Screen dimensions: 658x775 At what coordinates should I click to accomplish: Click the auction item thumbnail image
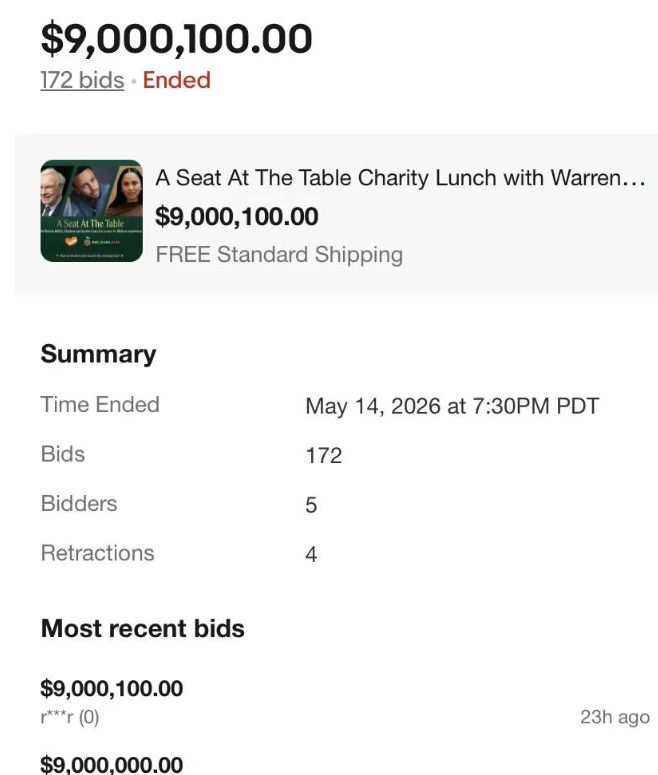tap(91, 211)
